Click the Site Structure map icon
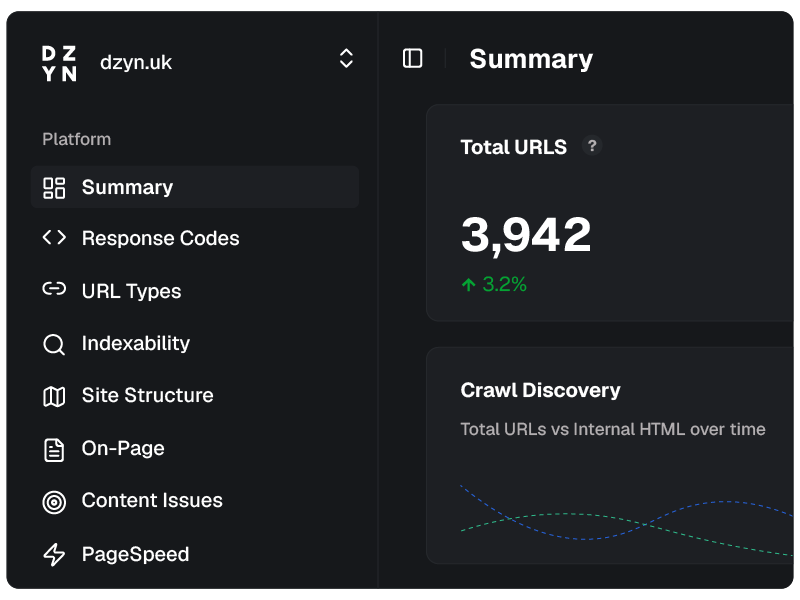The height and width of the screenshot is (600, 800). click(x=54, y=396)
